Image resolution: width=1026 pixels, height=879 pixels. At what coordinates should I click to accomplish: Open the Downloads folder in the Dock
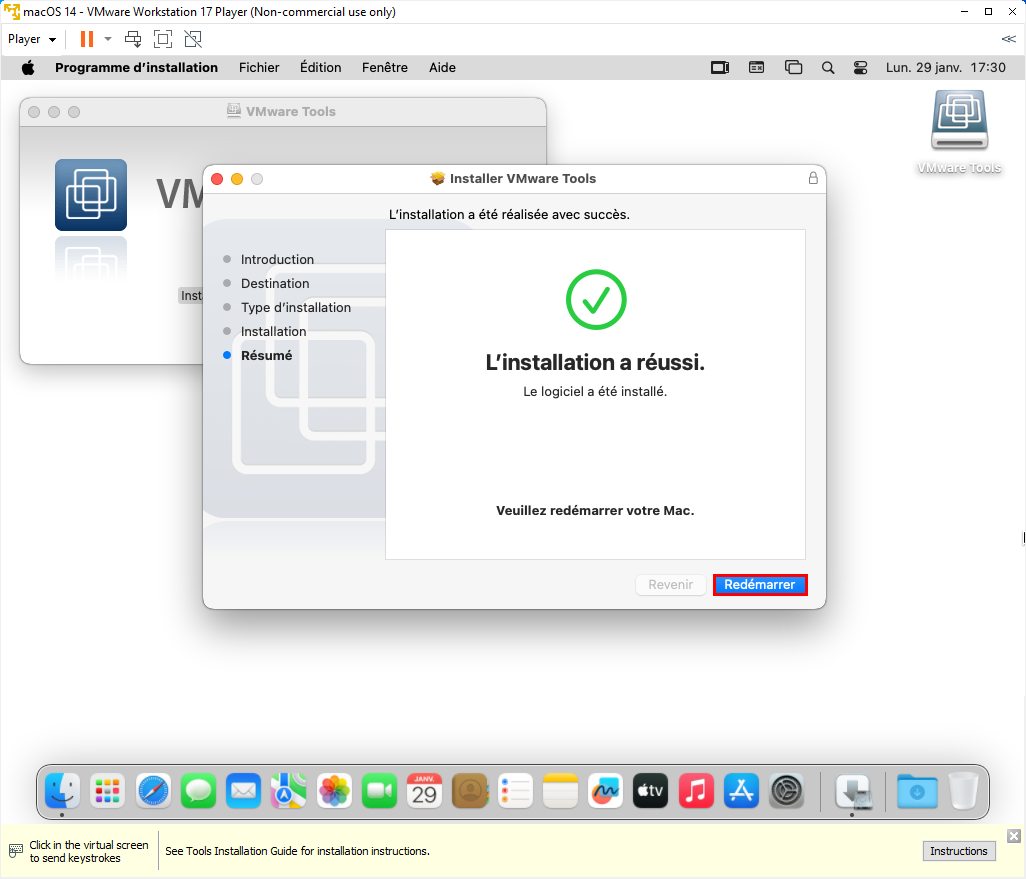click(917, 791)
